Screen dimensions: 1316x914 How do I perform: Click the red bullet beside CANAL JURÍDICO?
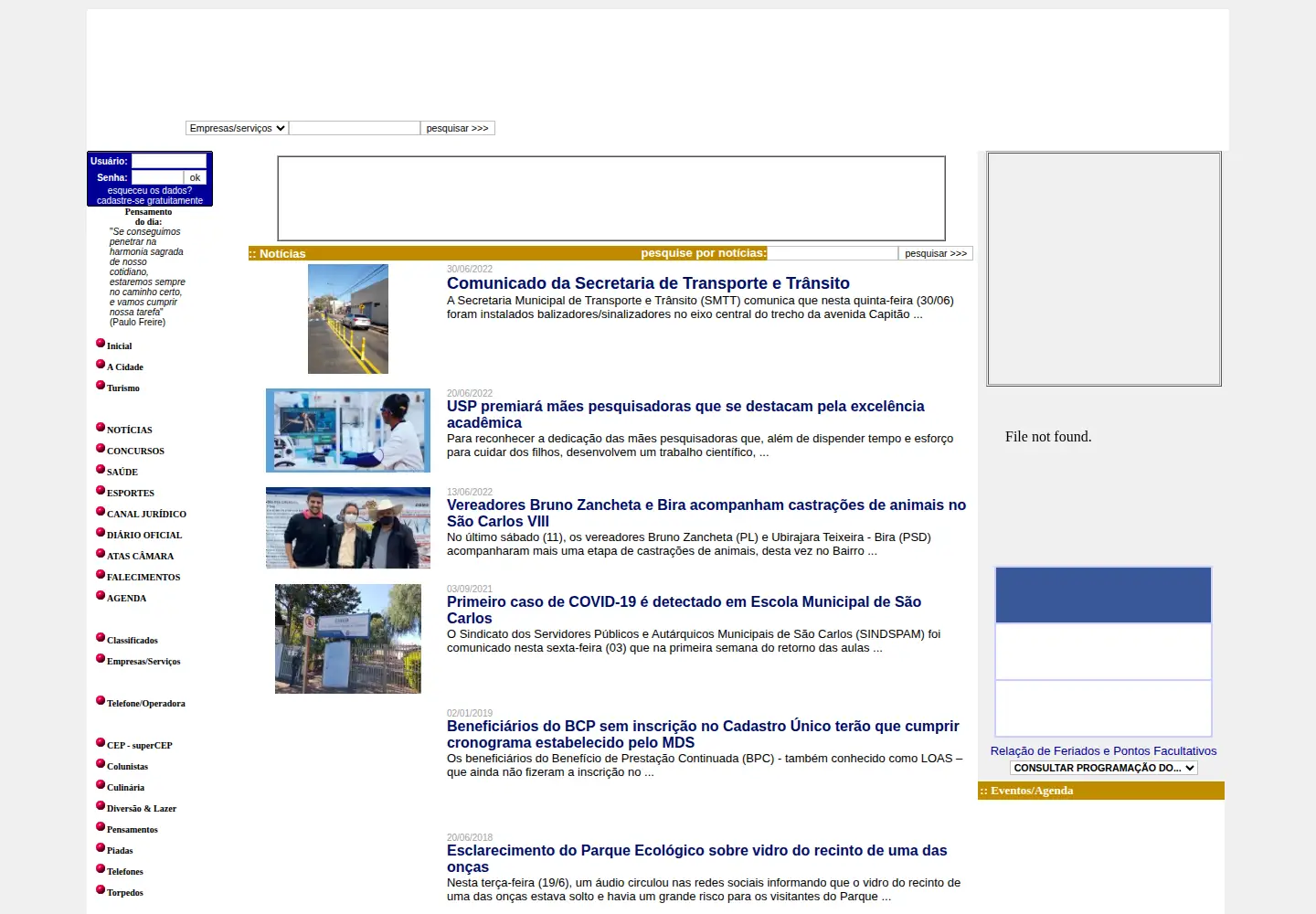point(101,511)
